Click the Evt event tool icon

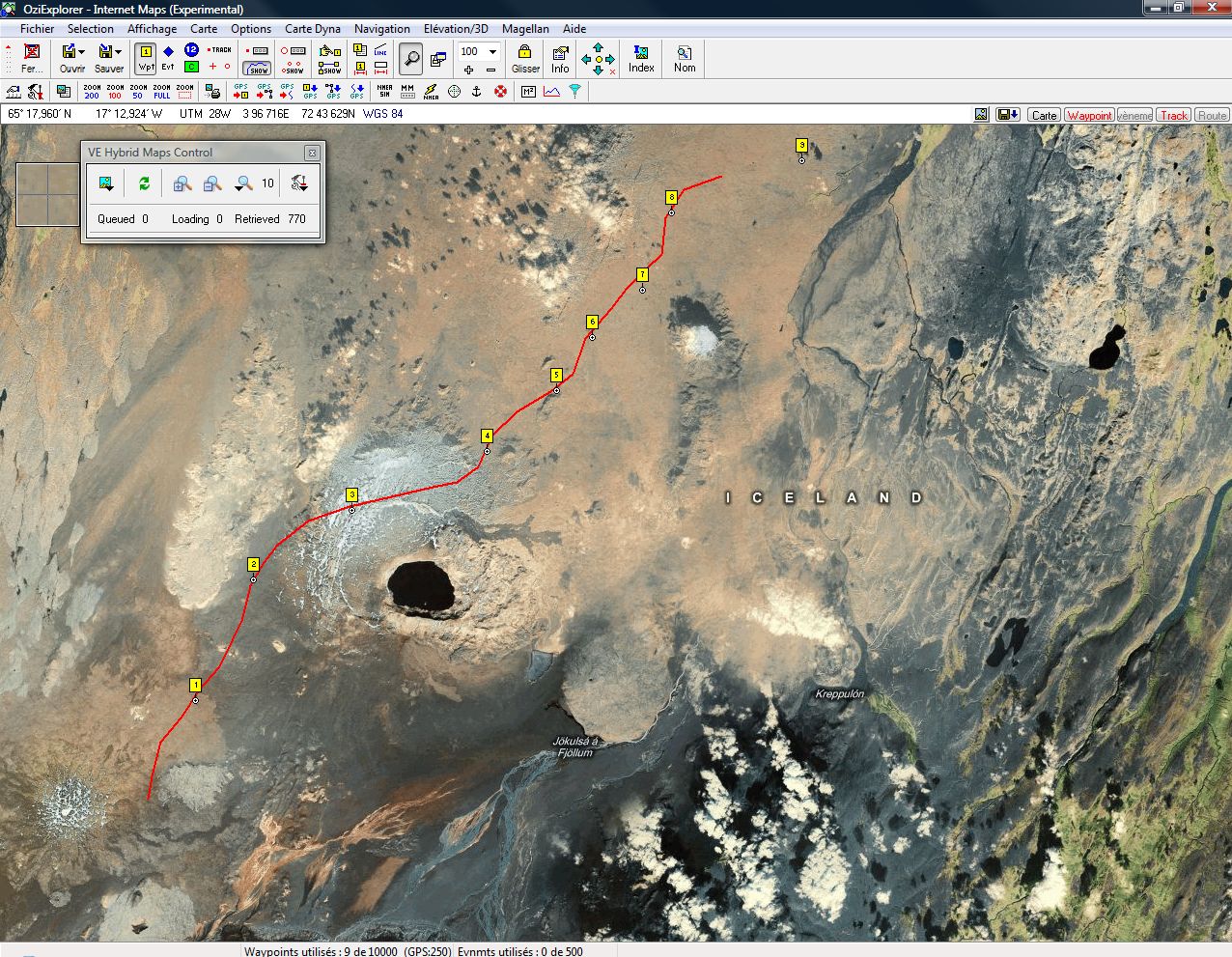168,58
